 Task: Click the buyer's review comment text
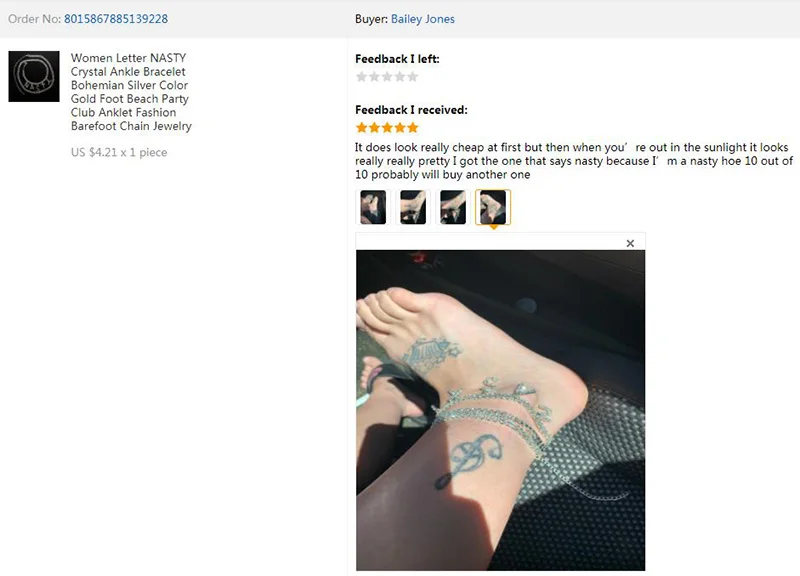(574, 161)
